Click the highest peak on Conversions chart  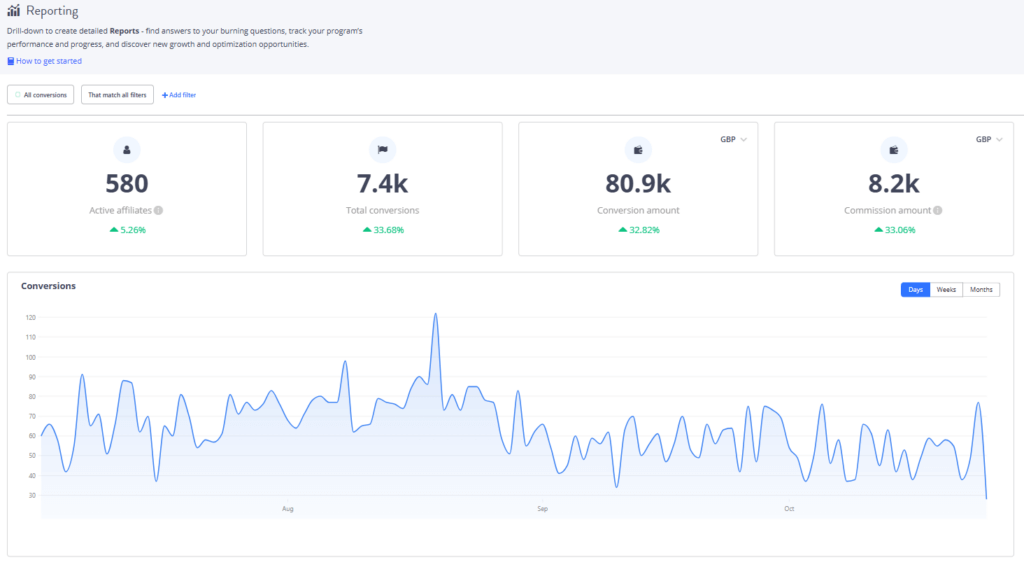[x=435, y=314]
